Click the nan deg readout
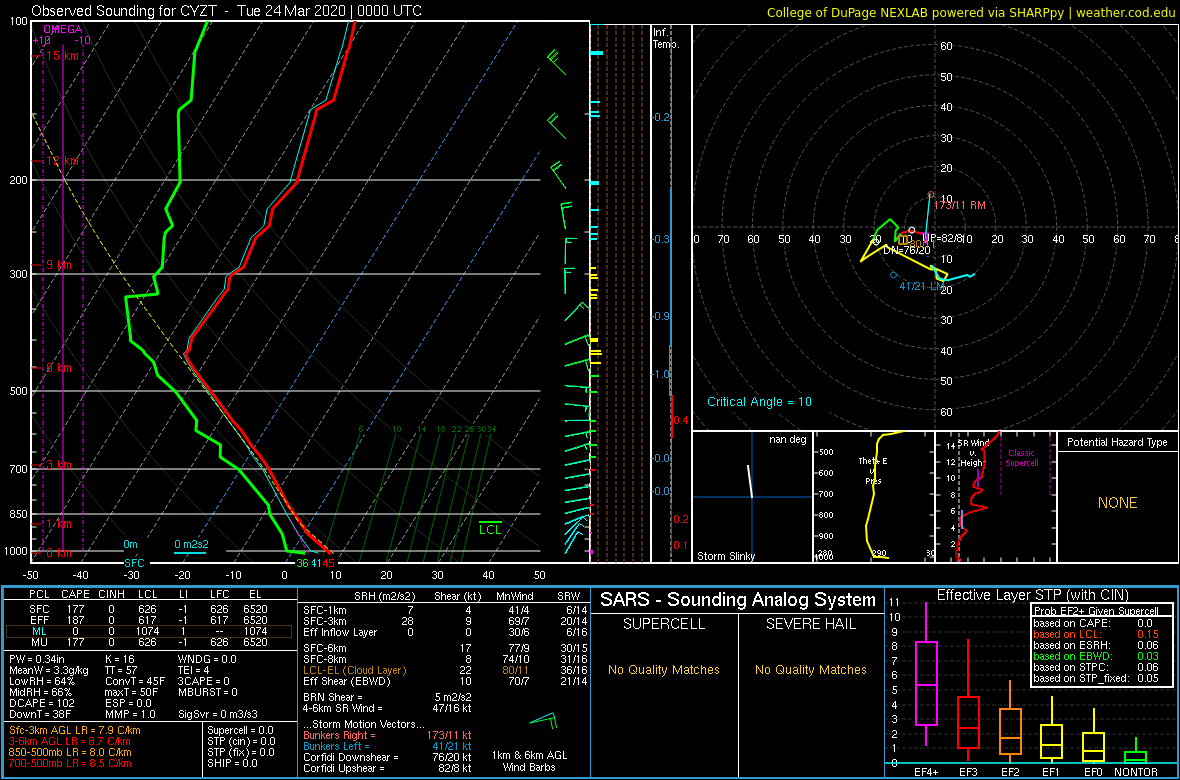 coord(789,440)
